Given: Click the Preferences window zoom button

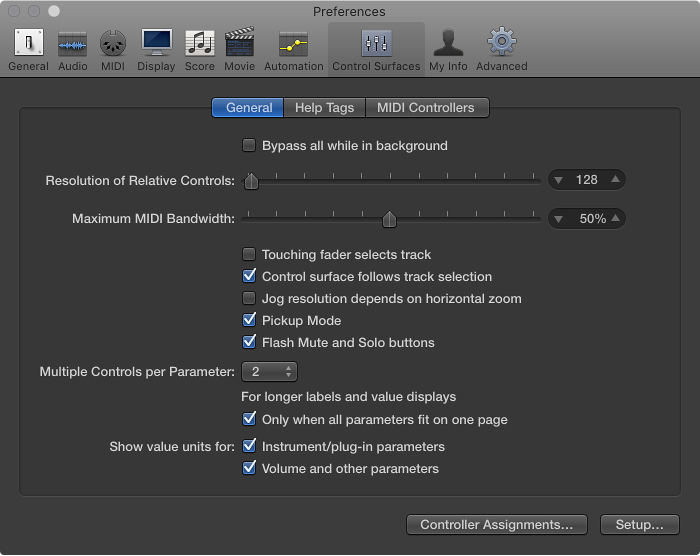Looking at the screenshot, I should click(54, 11).
